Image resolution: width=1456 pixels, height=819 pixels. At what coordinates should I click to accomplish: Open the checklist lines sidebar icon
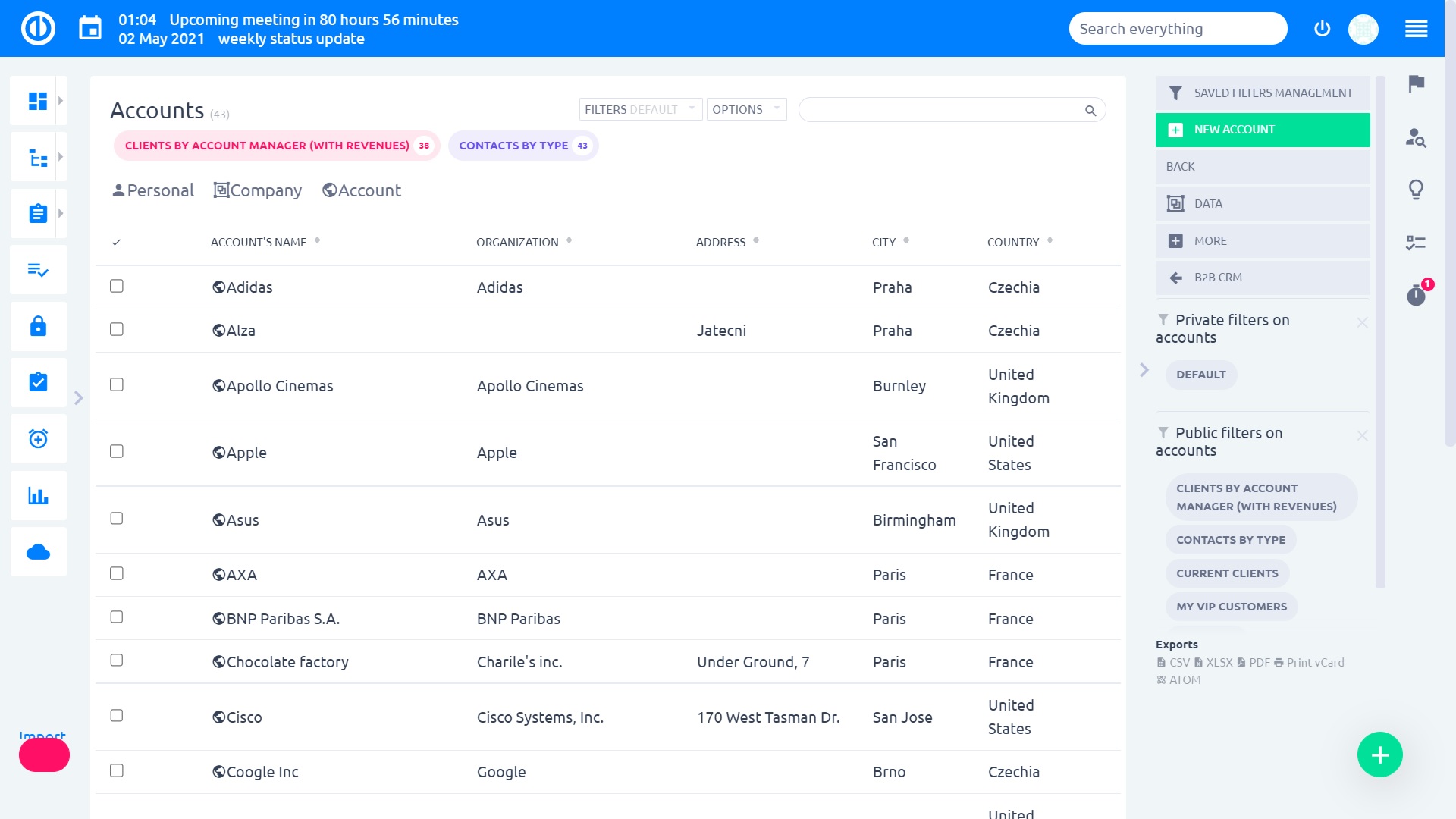pos(38,270)
